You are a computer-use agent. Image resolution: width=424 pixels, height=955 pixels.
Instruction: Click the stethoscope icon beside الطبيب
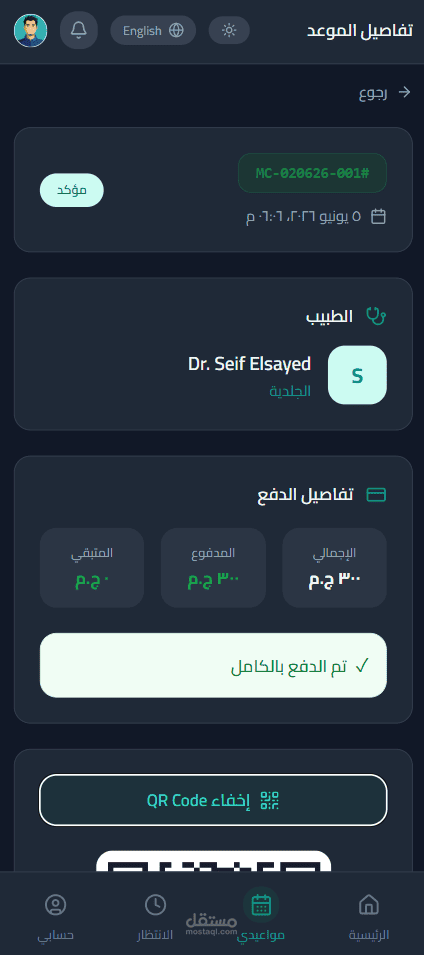pos(376,315)
